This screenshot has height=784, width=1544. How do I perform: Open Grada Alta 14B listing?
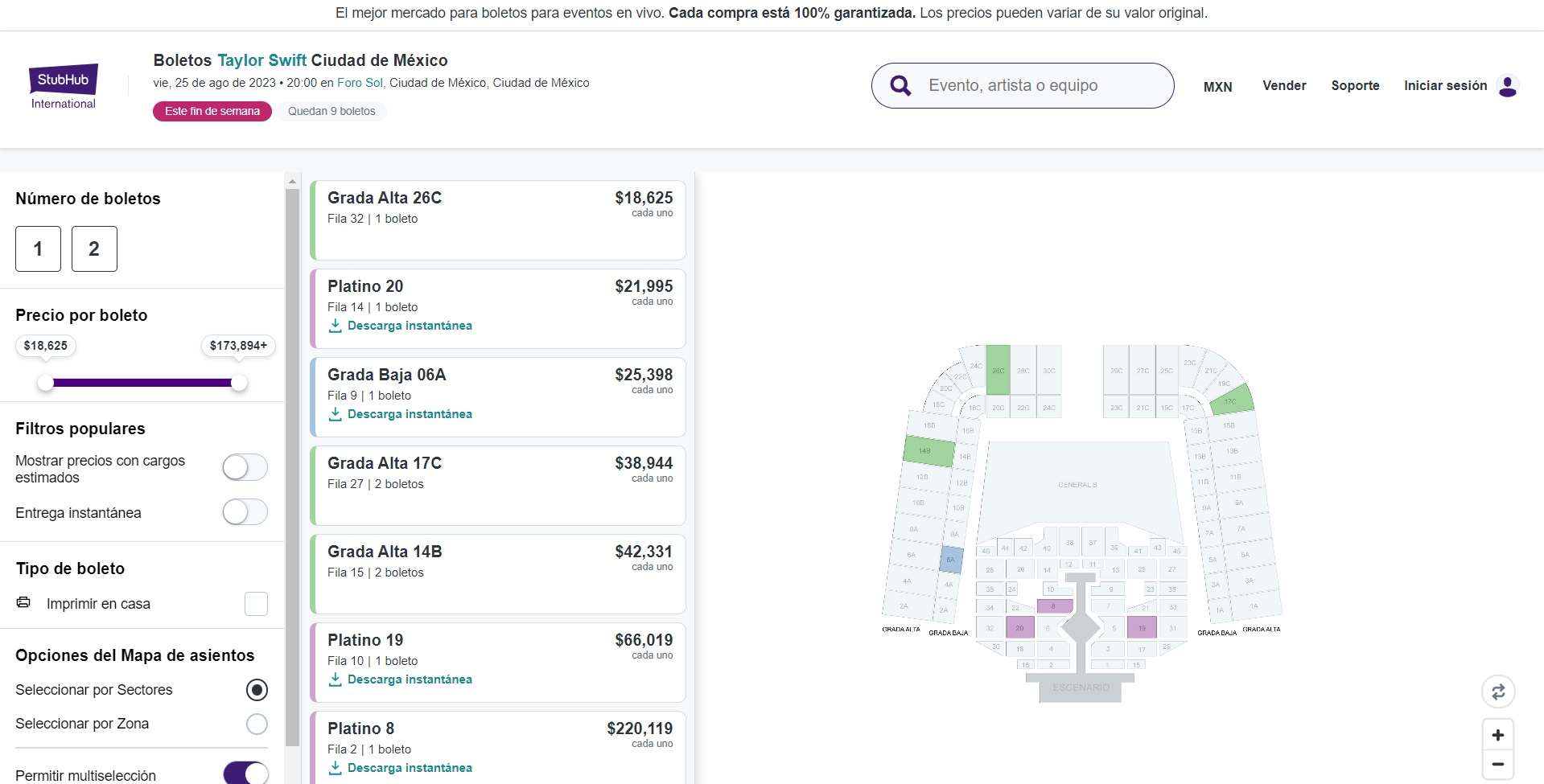[498, 574]
